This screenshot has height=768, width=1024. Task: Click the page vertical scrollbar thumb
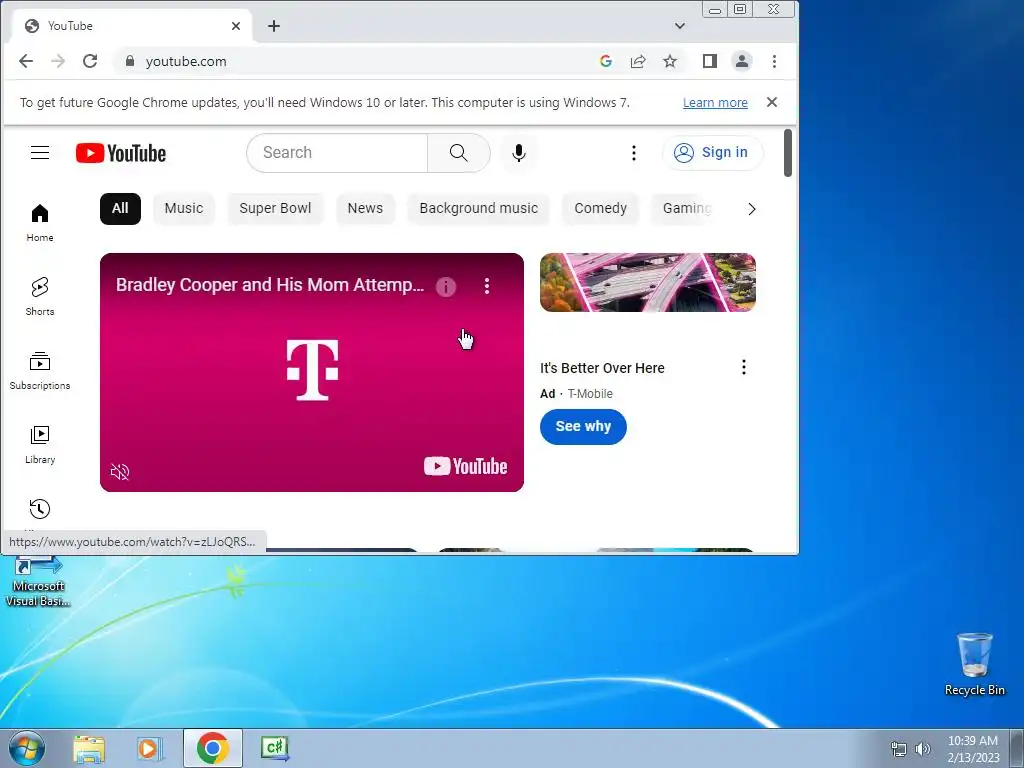click(788, 153)
